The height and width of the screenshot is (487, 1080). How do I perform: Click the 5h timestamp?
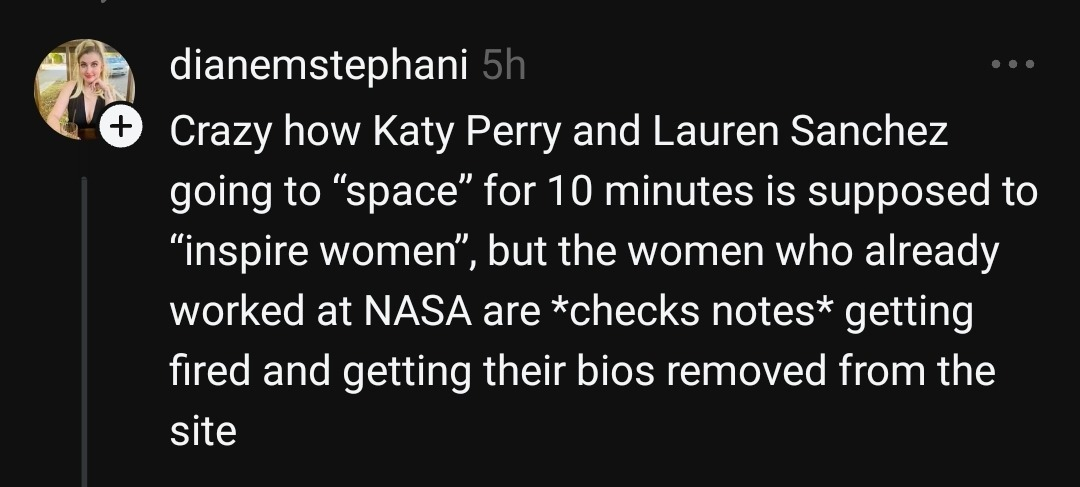point(503,66)
